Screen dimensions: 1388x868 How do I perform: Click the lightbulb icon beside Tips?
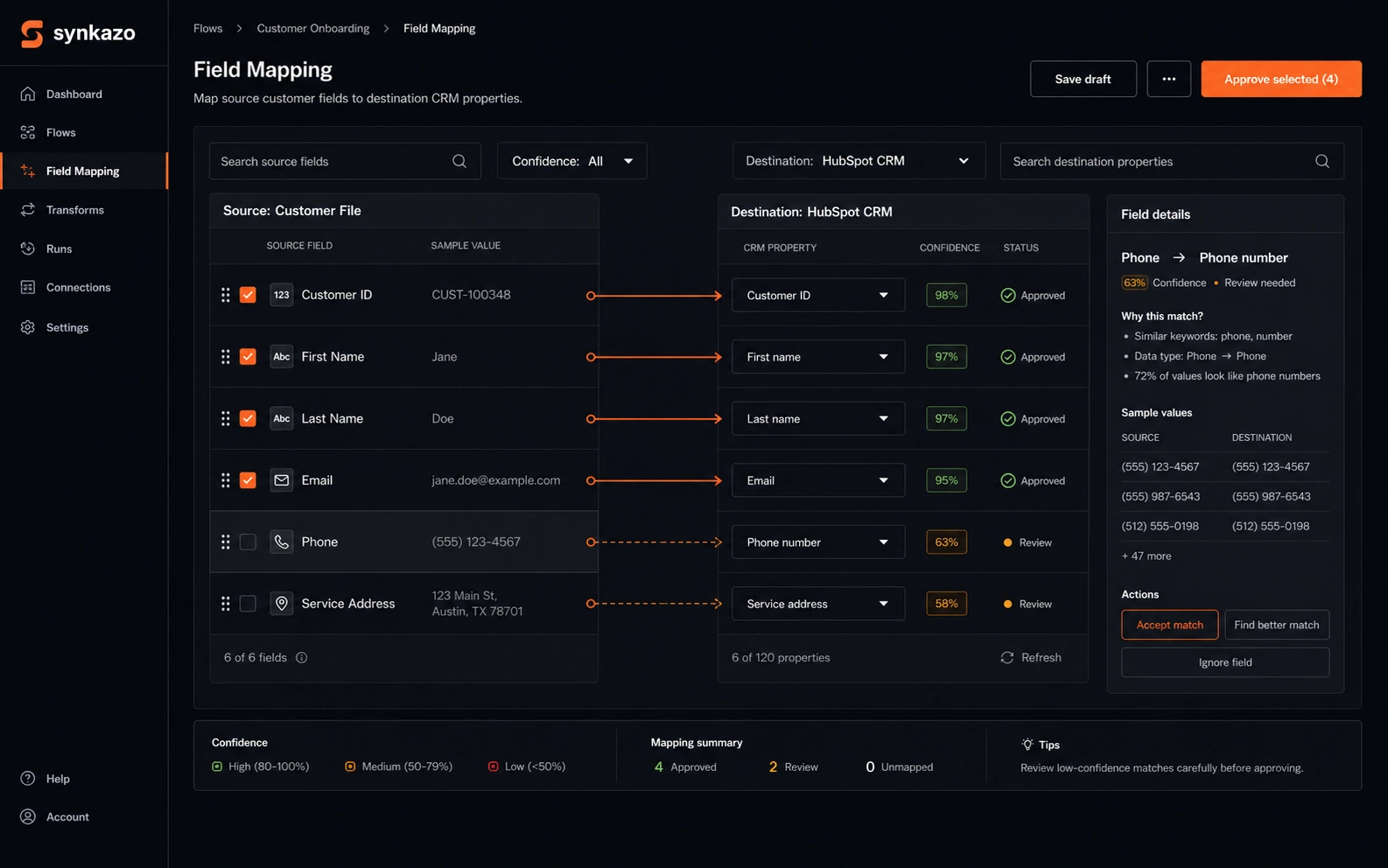(x=1027, y=745)
